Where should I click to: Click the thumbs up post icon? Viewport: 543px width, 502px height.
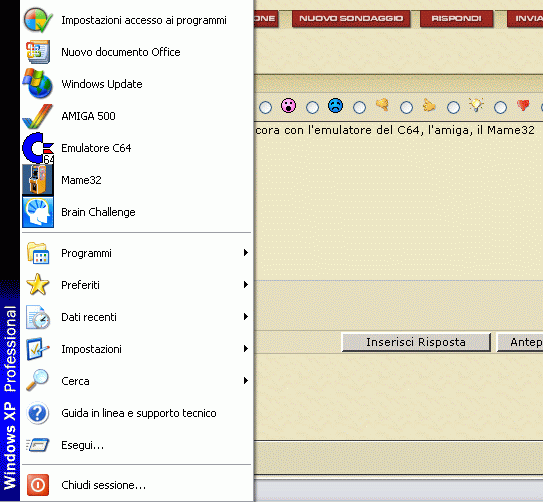(x=429, y=105)
